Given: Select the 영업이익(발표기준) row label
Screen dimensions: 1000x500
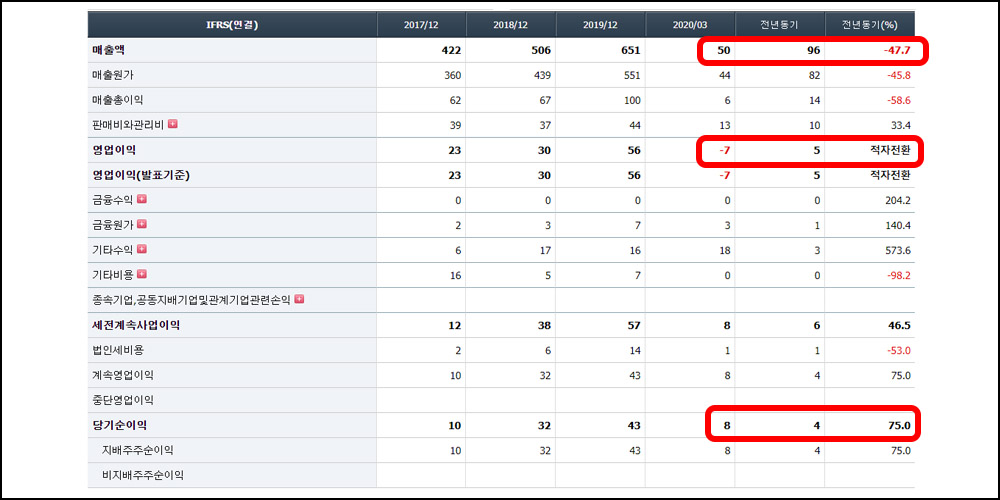Looking at the screenshot, I should pyautogui.click(x=141, y=175).
